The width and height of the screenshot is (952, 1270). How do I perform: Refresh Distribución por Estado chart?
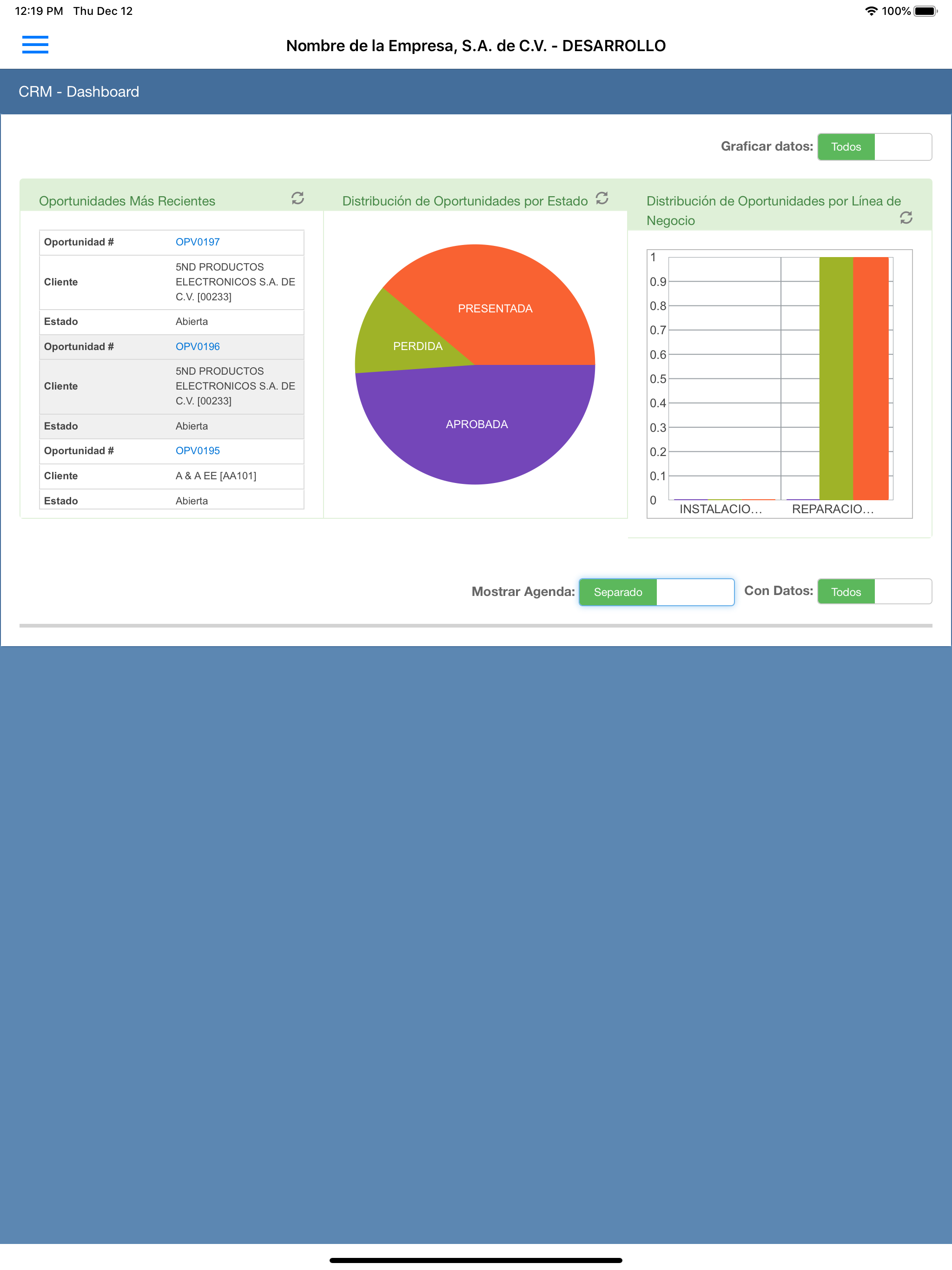pyautogui.click(x=602, y=198)
